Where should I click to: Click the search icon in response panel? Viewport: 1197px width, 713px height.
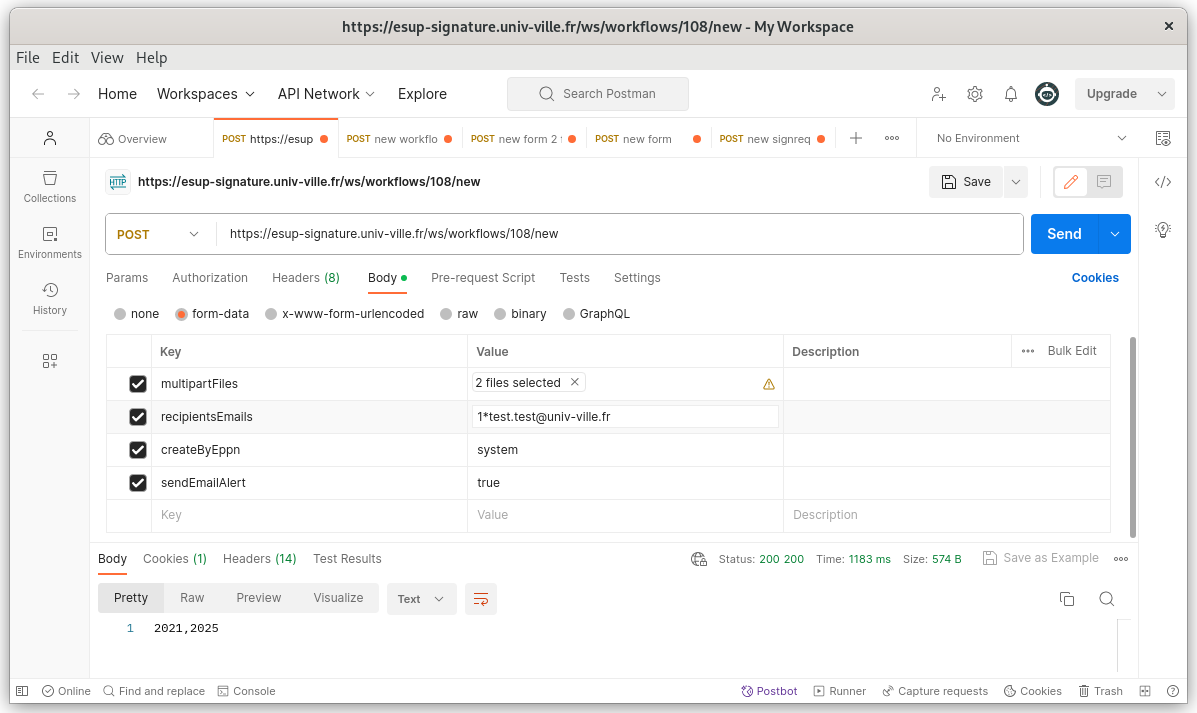coord(1106,599)
